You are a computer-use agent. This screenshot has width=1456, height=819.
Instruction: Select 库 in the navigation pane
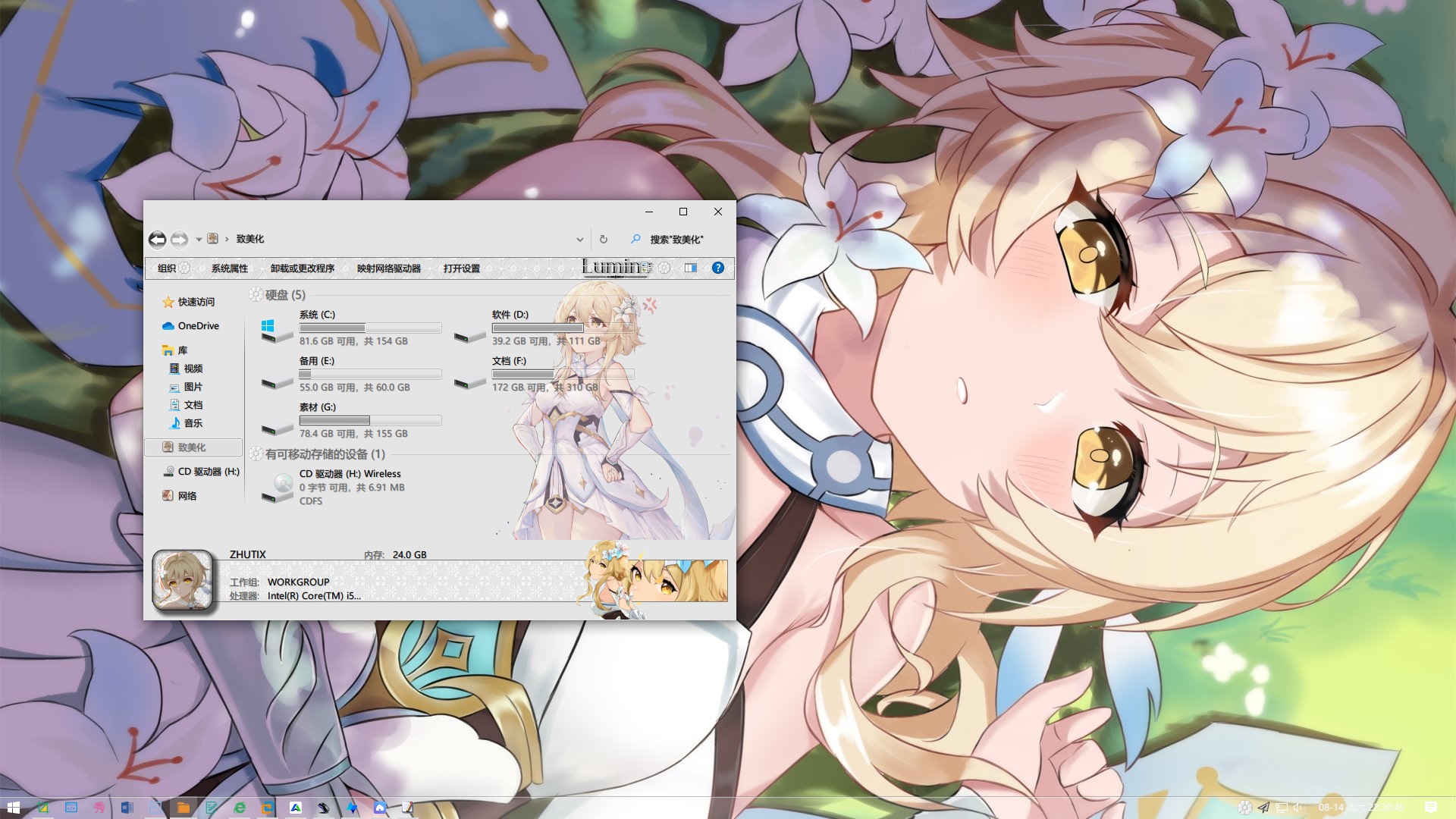[x=174, y=350]
